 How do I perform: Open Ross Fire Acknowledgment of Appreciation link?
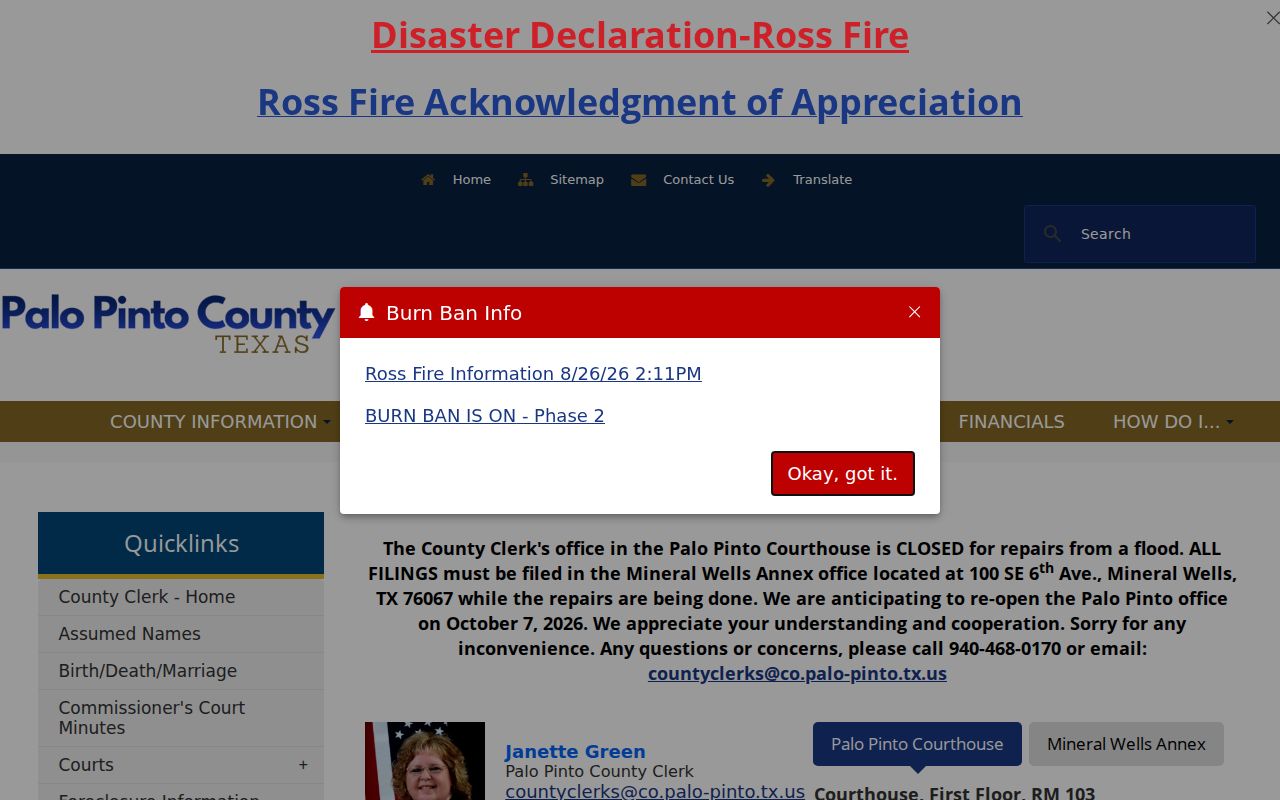(640, 102)
